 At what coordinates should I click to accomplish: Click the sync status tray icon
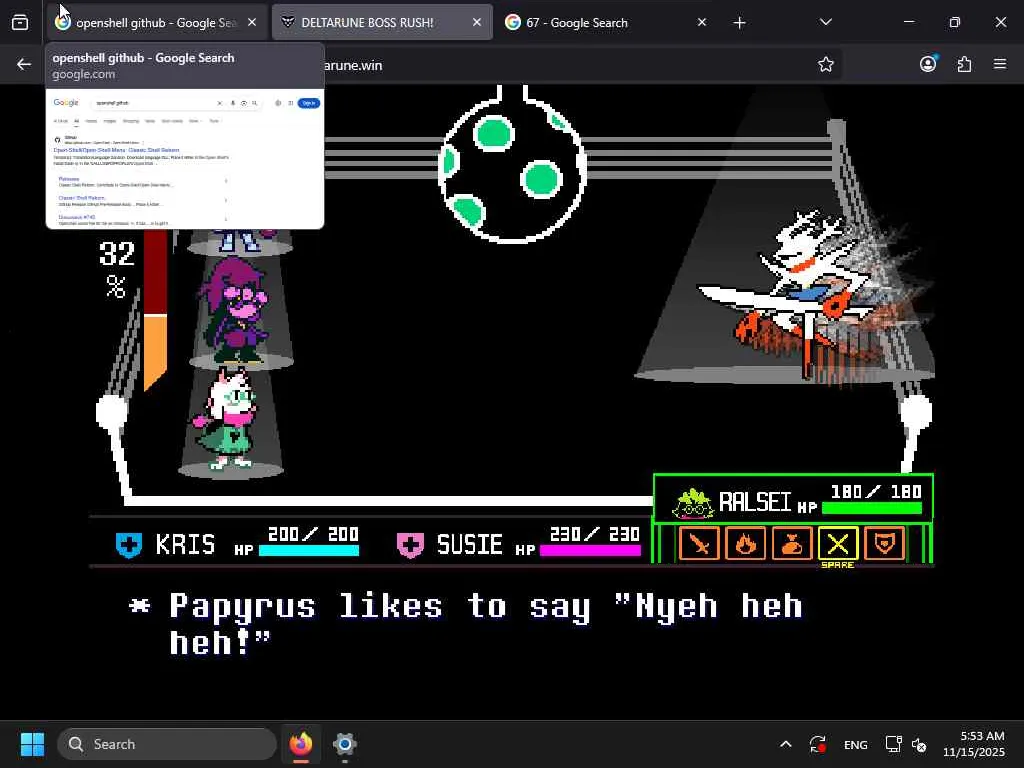818,744
